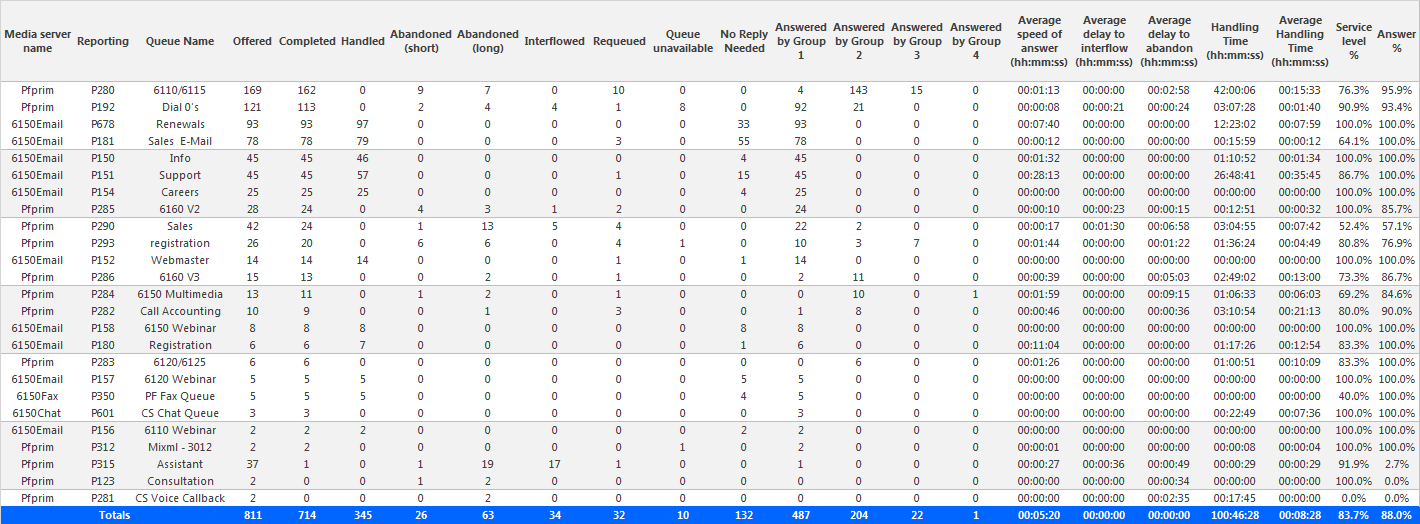Click the CS Chat Queue entry
This screenshot has width=1420, height=524.
click(180, 413)
